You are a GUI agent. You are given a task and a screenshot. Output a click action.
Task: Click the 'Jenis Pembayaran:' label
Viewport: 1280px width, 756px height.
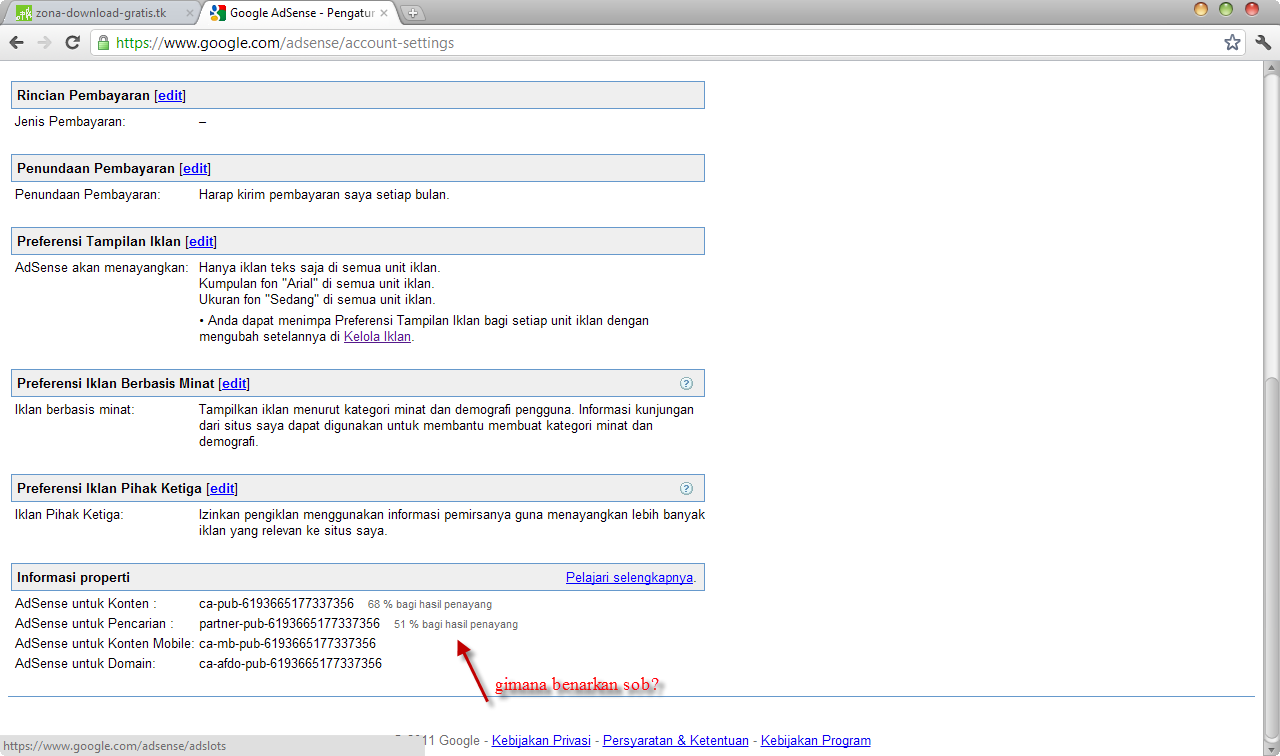coord(70,122)
